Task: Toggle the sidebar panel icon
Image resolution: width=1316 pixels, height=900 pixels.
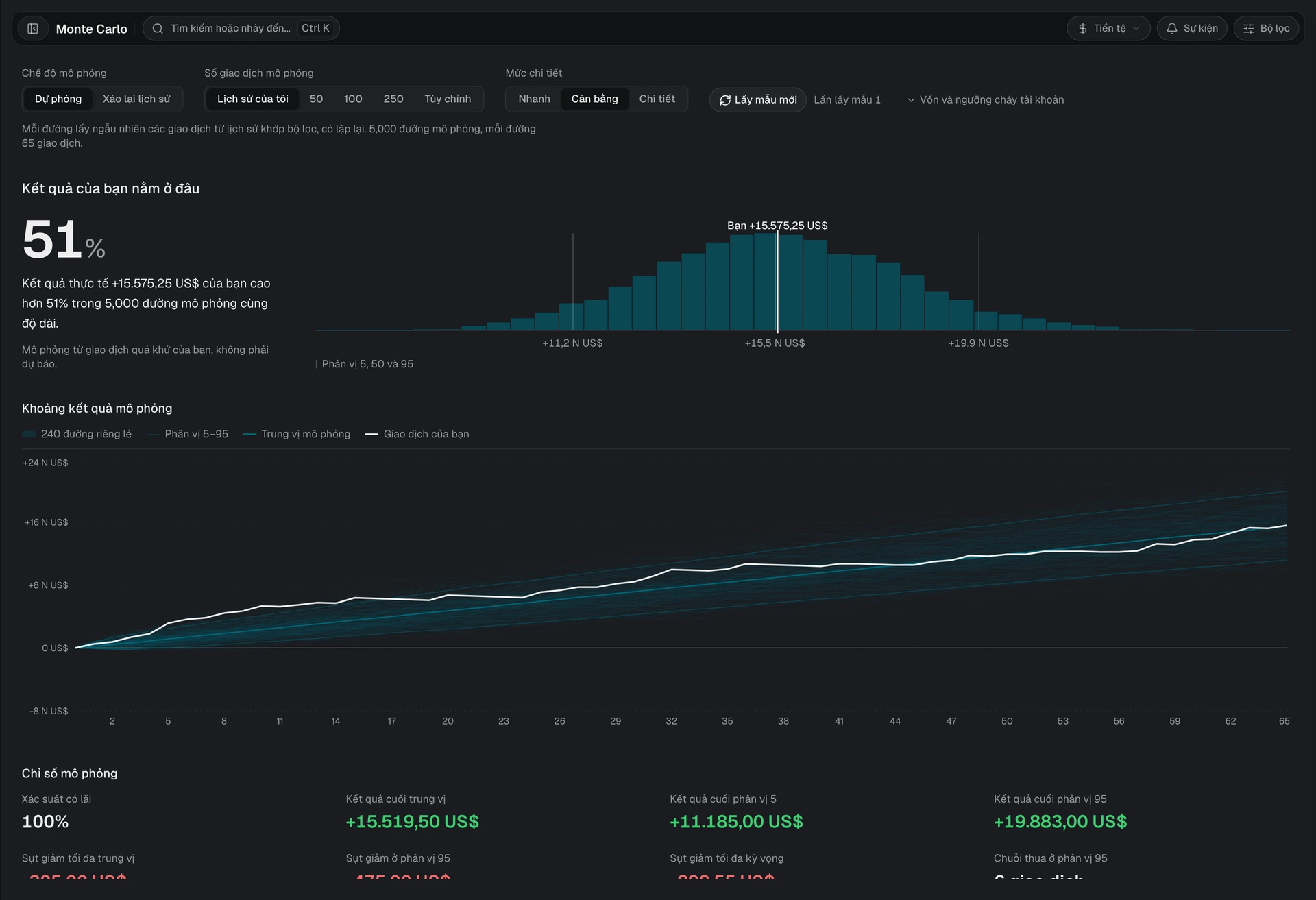Action: pyautogui.click(x=33, y=29)
